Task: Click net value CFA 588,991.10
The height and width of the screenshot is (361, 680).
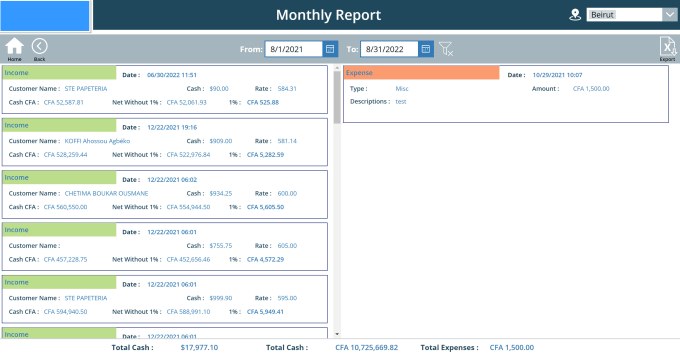Action: point(188,312)
